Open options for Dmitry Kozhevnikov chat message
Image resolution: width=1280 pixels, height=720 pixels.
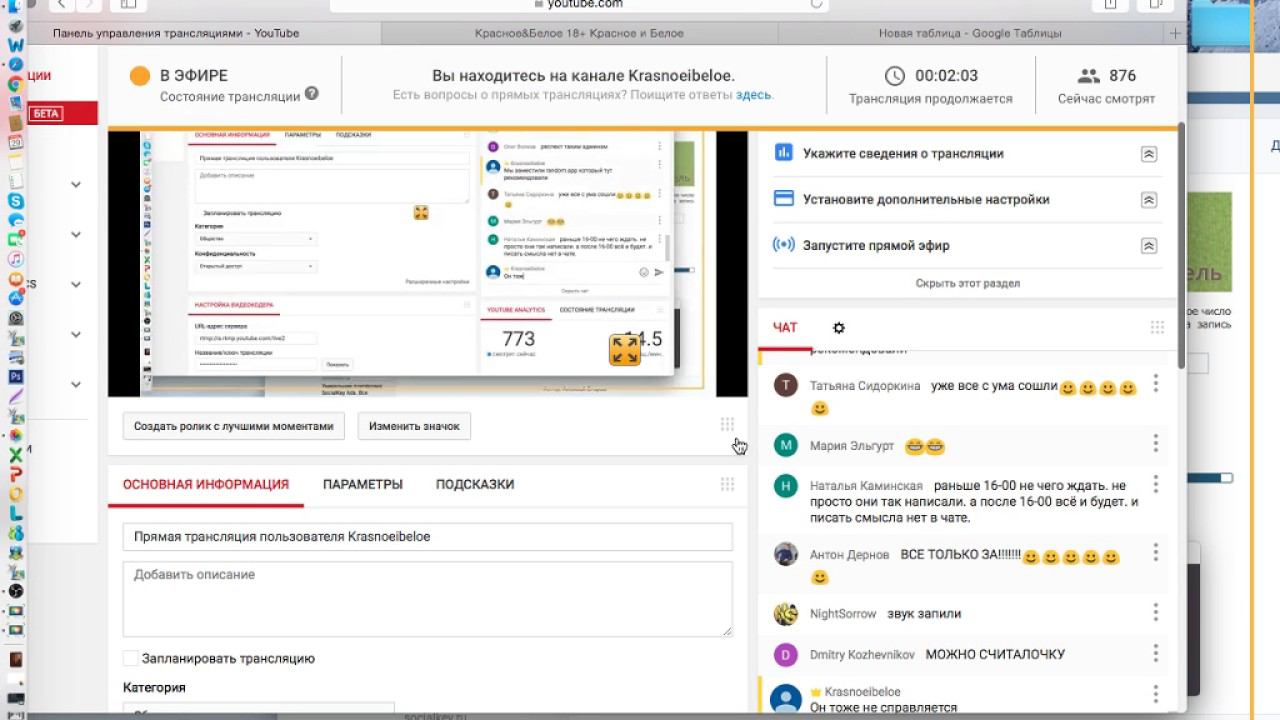(x=1155, y=653)
